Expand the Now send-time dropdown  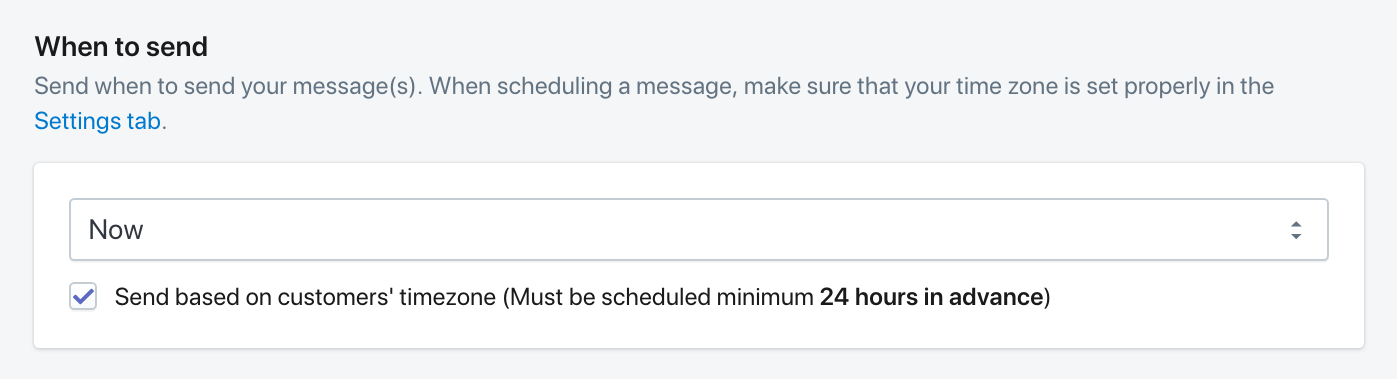click(698, 230)
